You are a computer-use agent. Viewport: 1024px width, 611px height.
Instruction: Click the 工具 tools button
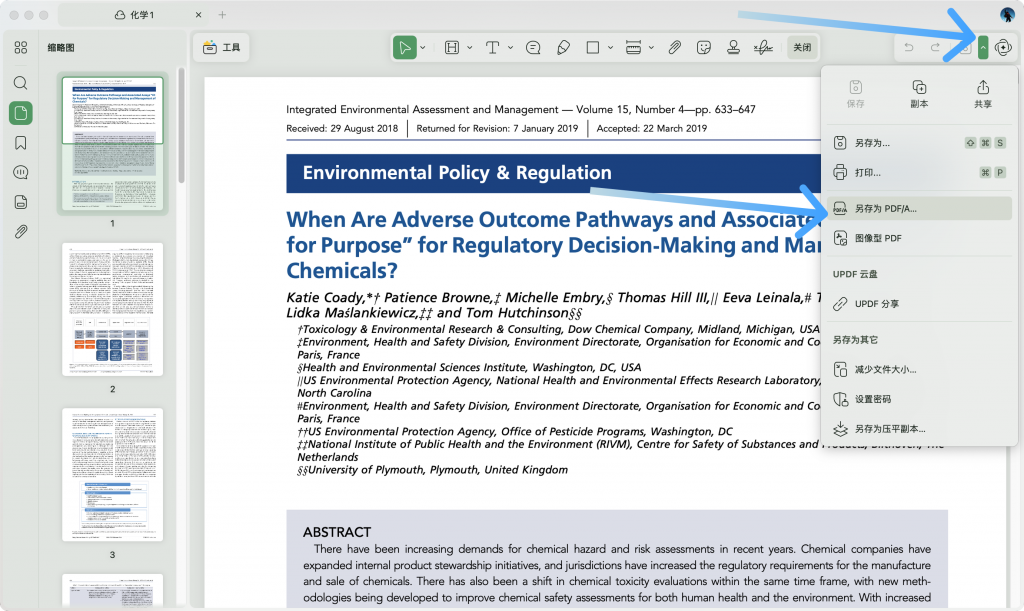(x=221, y=48)
